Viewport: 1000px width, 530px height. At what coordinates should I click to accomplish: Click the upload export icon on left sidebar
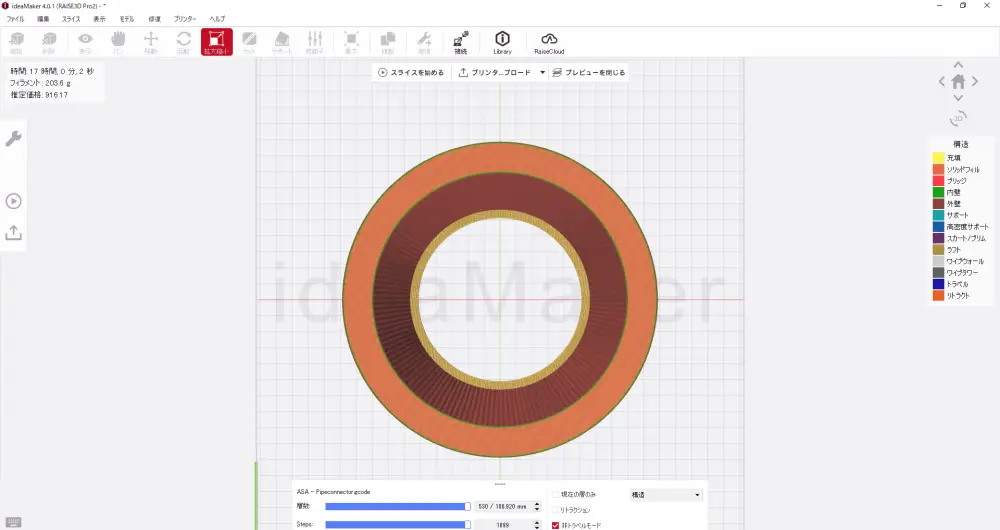click(14, 232)
